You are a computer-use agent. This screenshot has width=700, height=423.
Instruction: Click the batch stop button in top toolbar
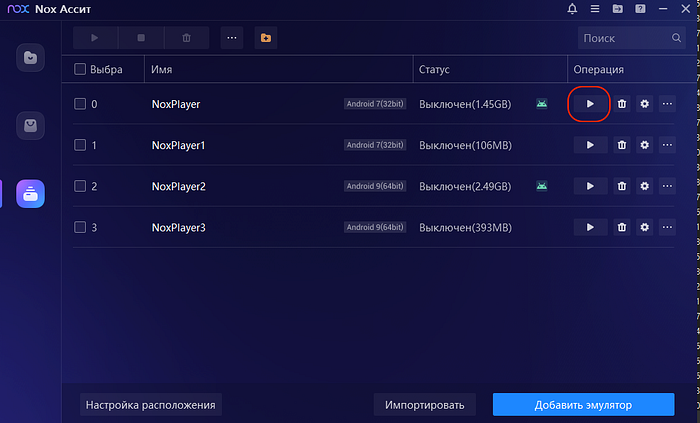(x=141, y=38)
